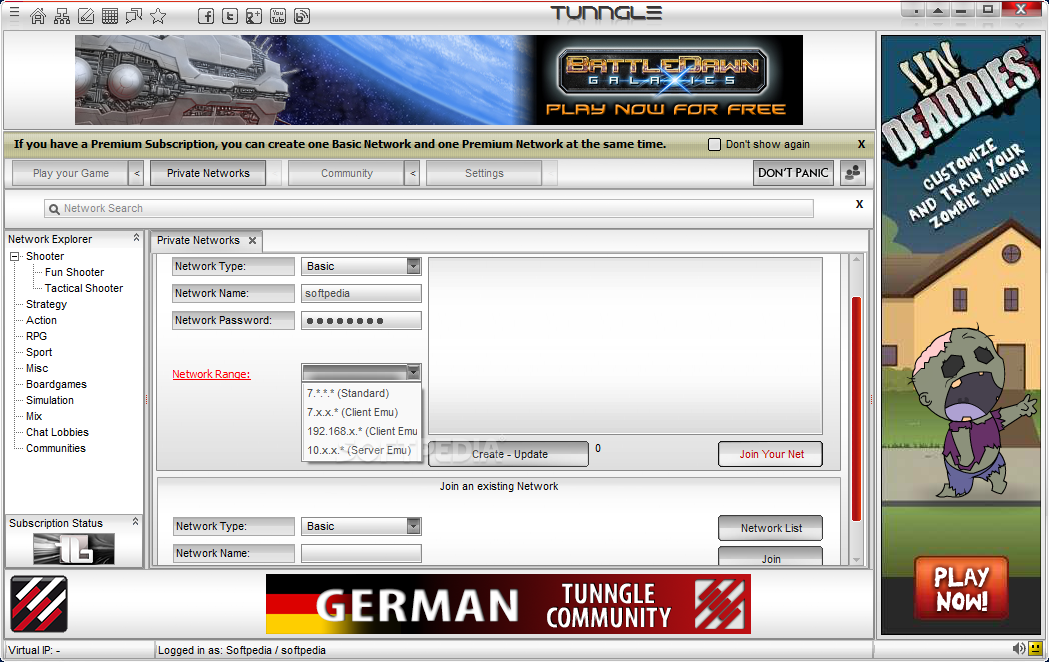Switch to the Play your Game tab
The width and height of the screenshot is (1049, 662).
point(70,173)
